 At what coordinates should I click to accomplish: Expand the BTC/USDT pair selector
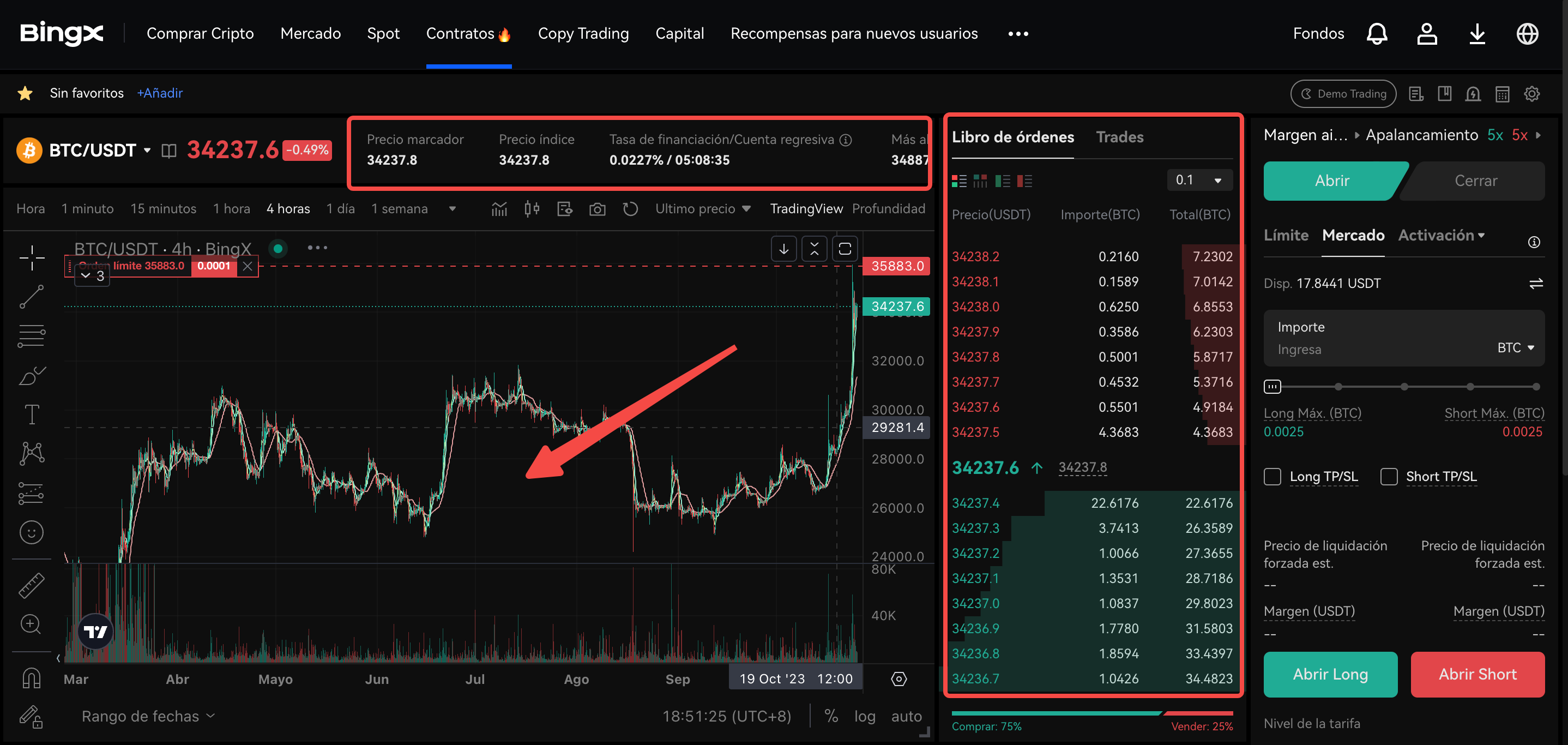(x=147, y=150)
